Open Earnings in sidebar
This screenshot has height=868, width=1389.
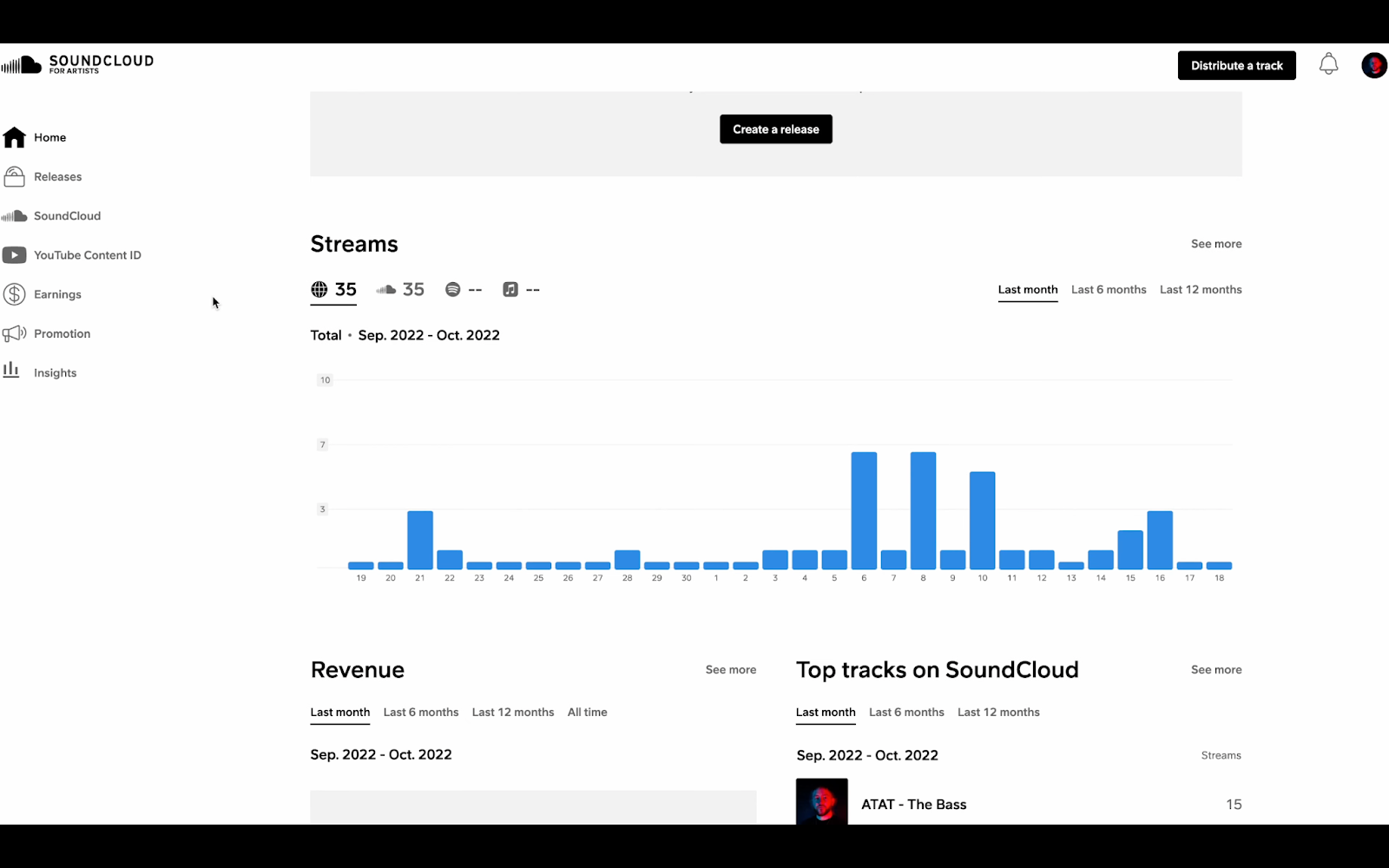(57, 294)
